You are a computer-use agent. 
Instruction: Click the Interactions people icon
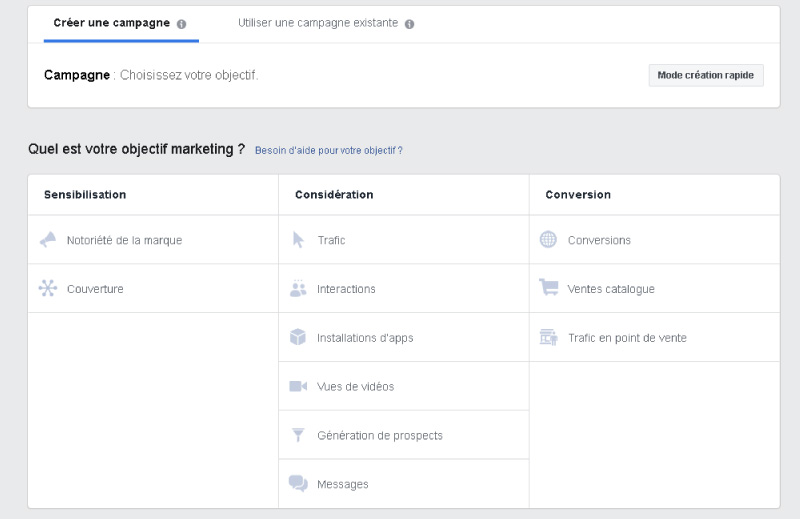pyautogui.click(x=298, y=288)
